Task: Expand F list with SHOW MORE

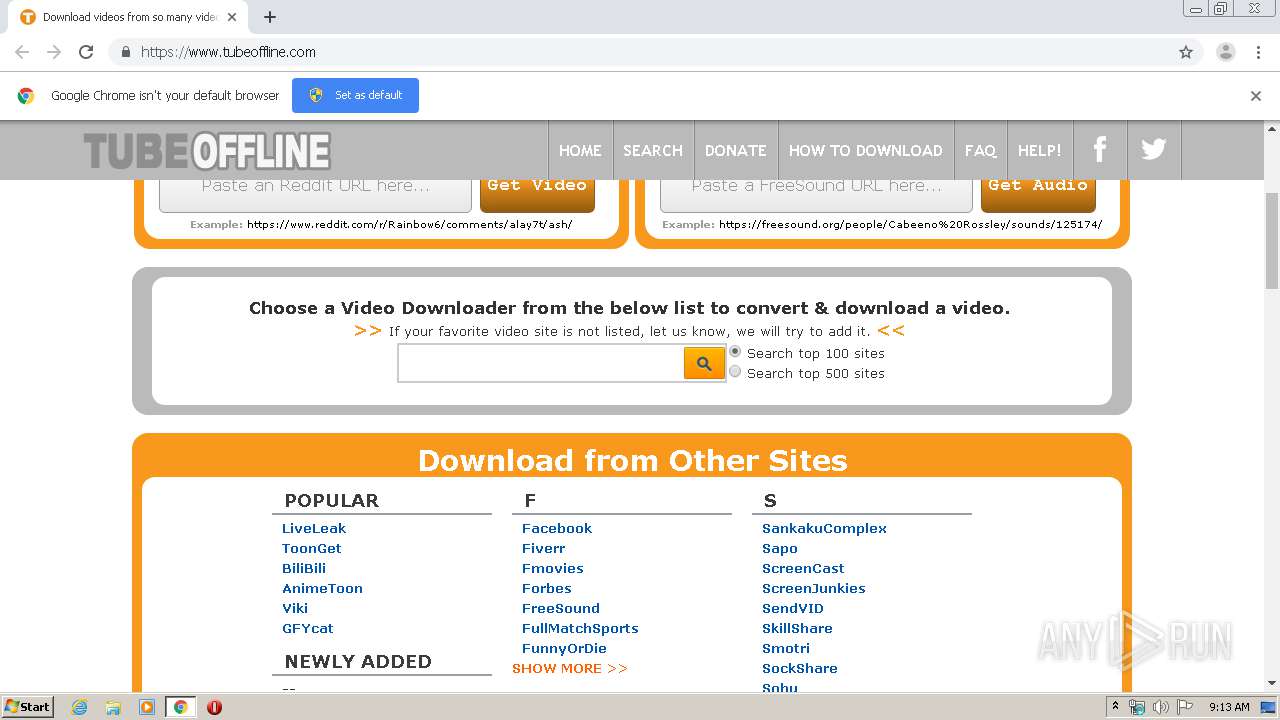Action: (569, 668)
